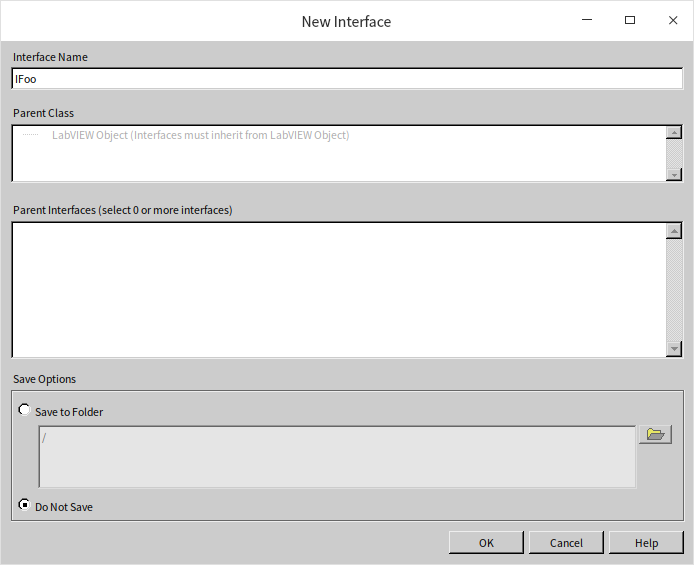The height and width of the screenshot is (565, 694).
Task: Click the save folder path field
Action: tap(336, 457)
